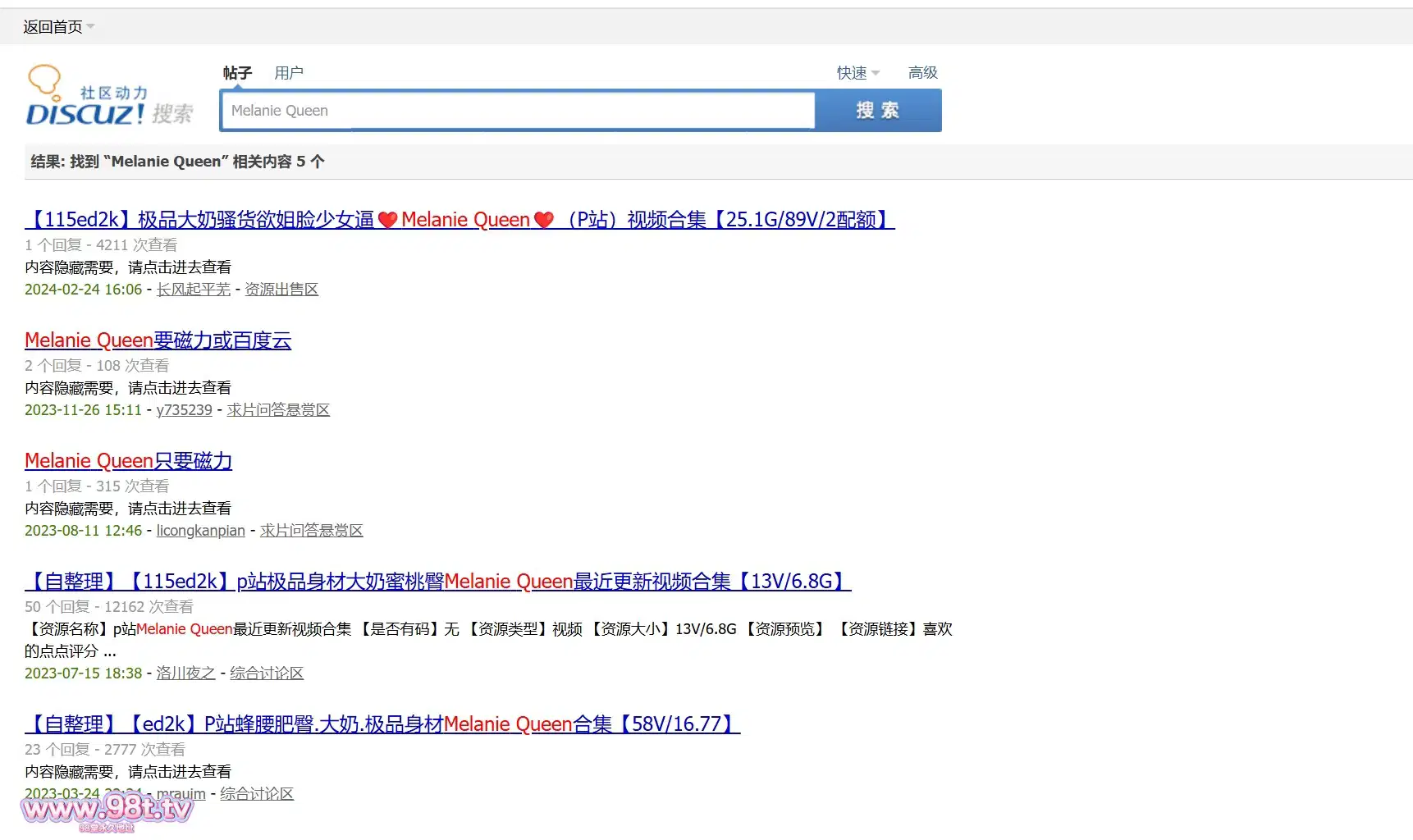Open post Melanie Queen要磁力或百度云
Image resolution: width=1413 pixels, height=840 pixels.
(x=158, y=340)
